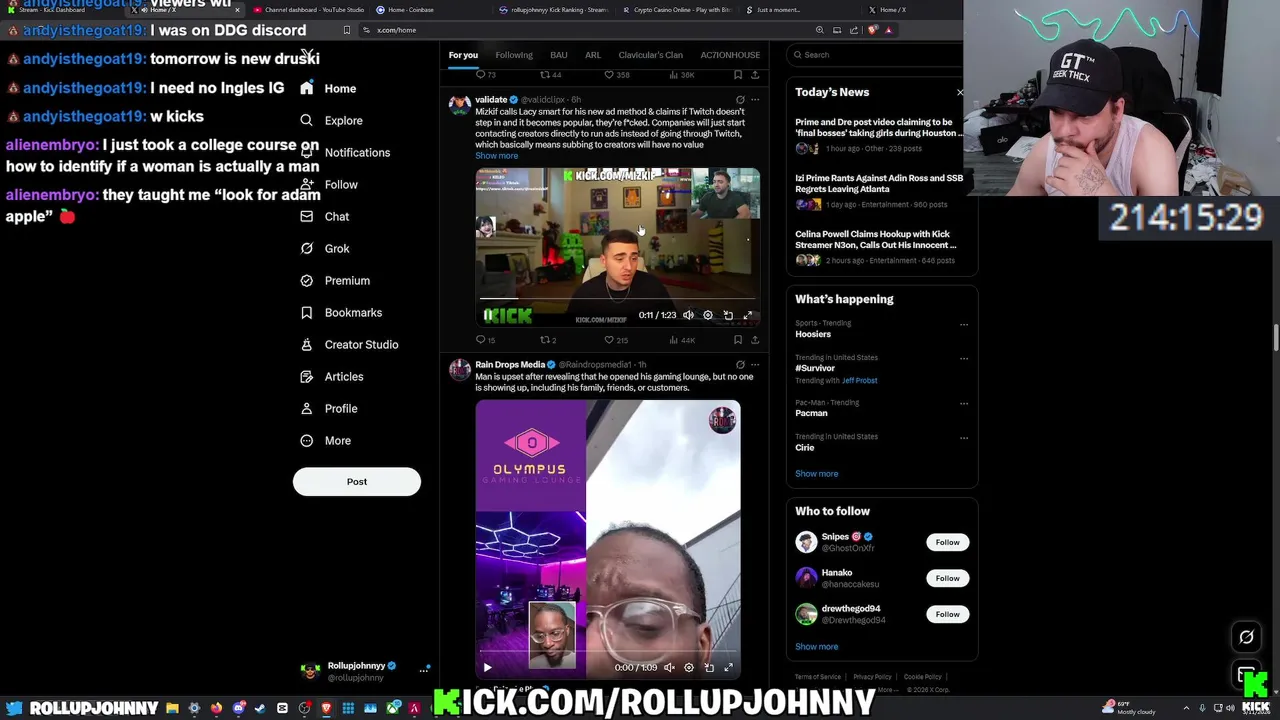Follow Snipes account

947,542
